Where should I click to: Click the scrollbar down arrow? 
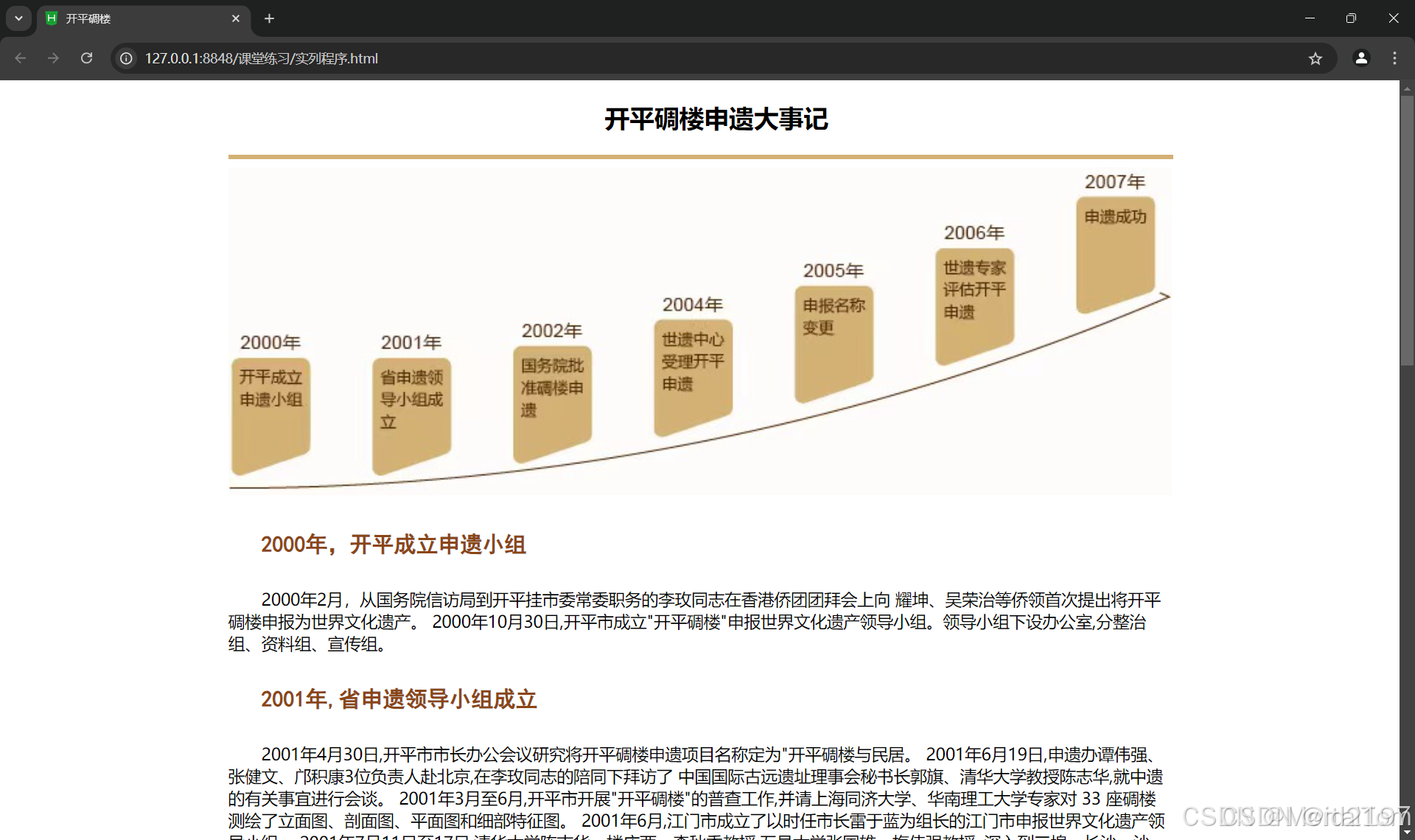[1407, 833]
